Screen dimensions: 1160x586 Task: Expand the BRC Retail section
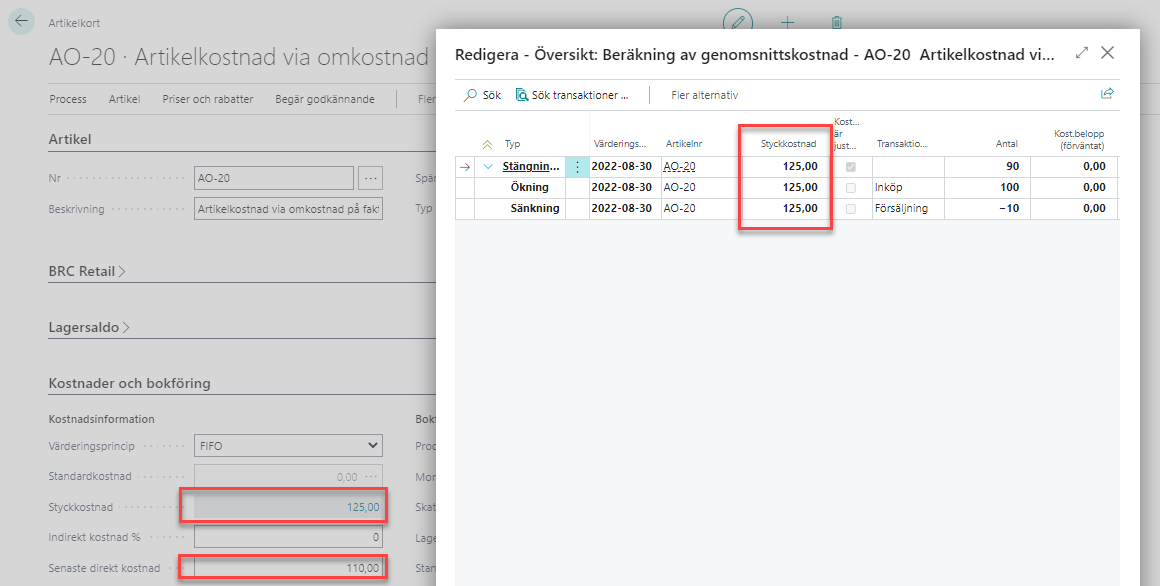(x=87, y=271)
